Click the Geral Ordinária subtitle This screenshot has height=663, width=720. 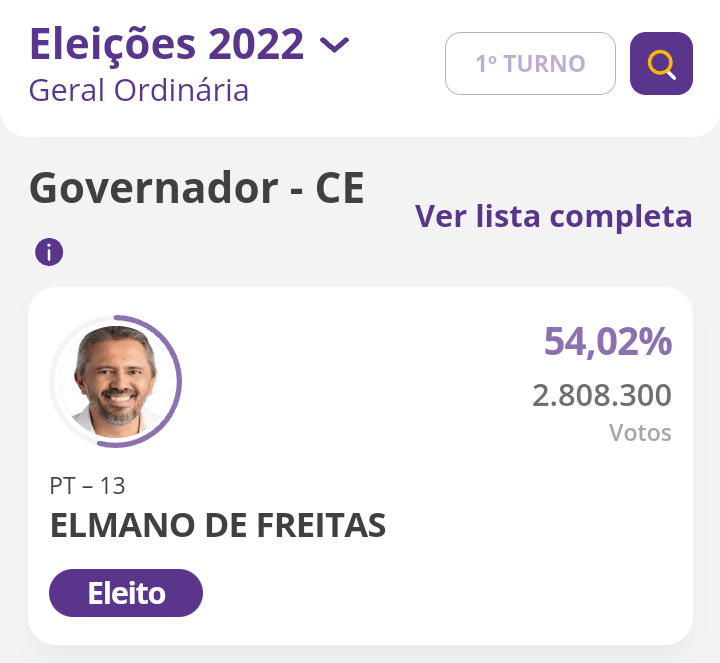pos(139,91)
